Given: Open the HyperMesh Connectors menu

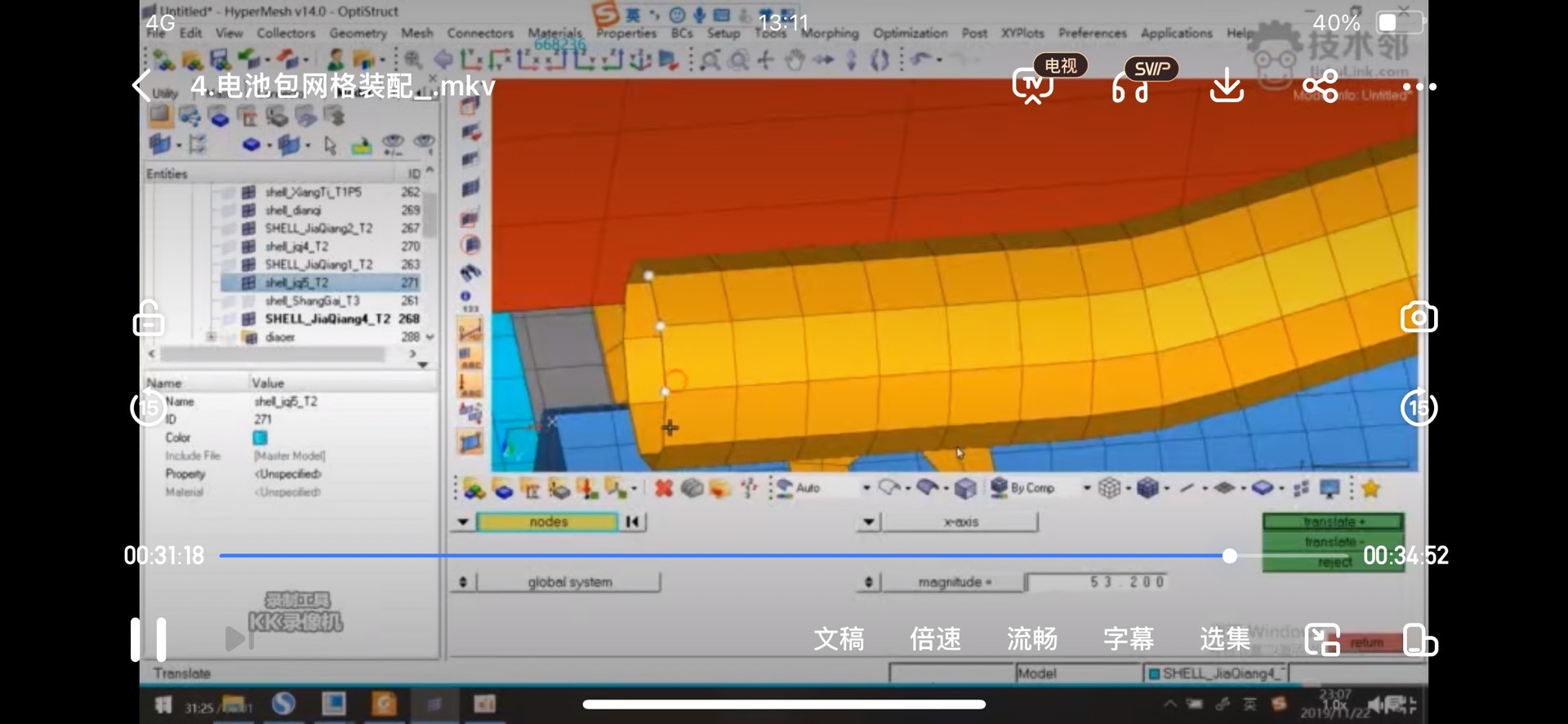Looking at the screenshot, I should 479,33.
